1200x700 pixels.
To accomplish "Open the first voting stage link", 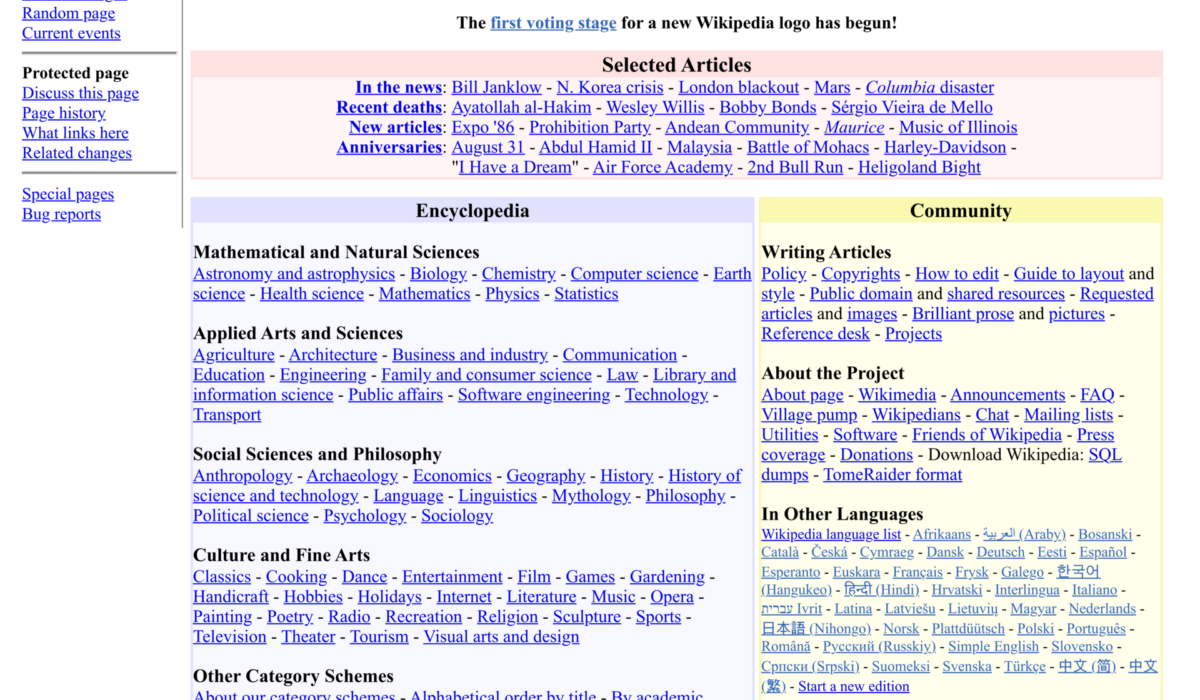I will [553, 22].
